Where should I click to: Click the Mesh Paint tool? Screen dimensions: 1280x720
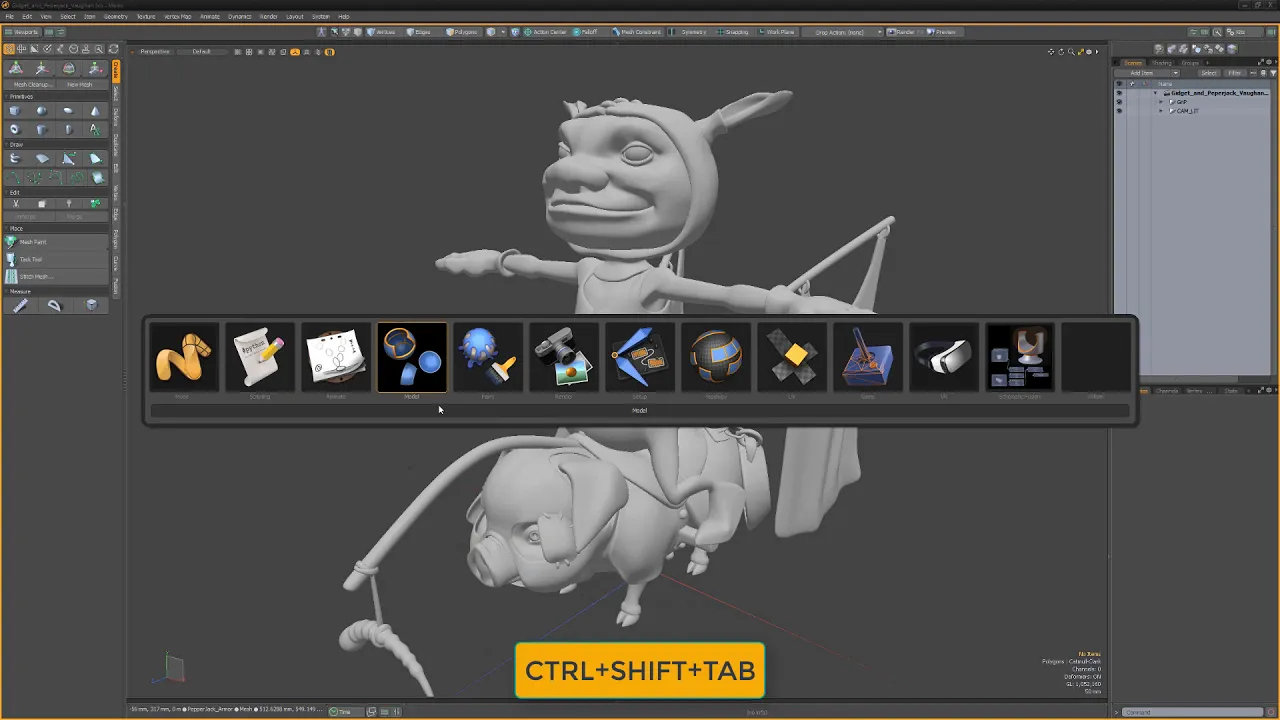(x=56, y=242)
